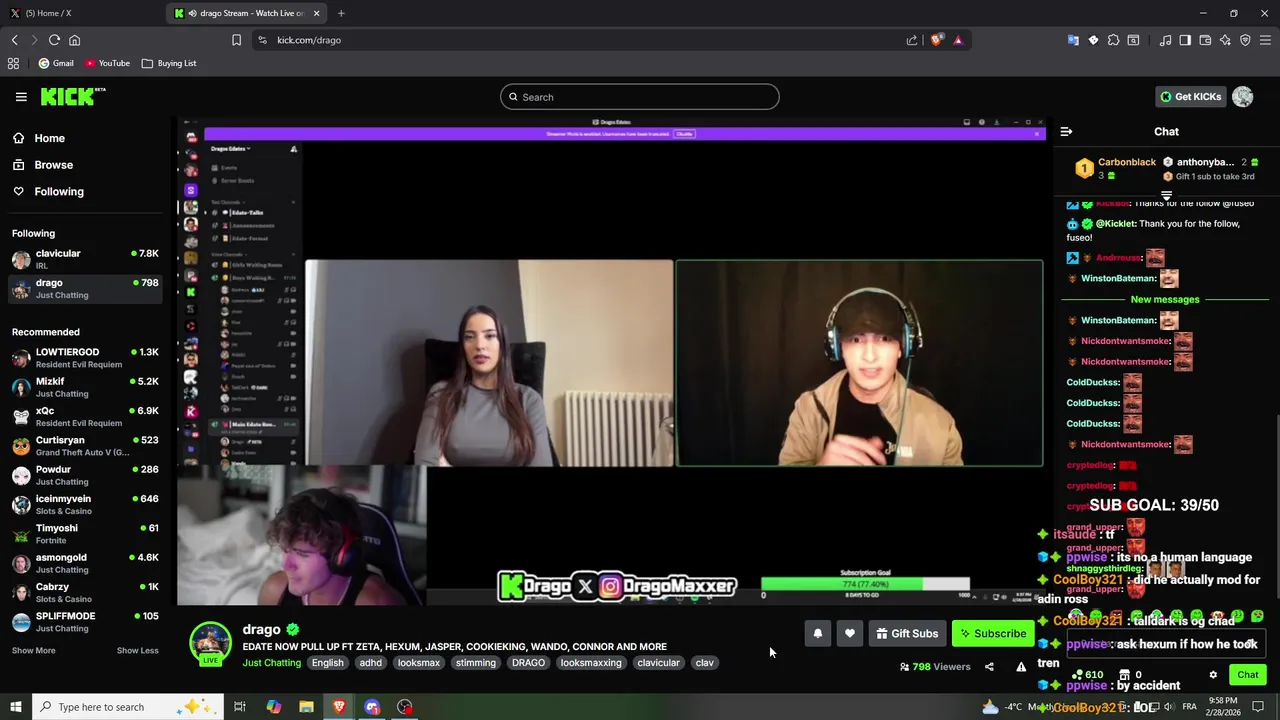Toggle the browser sidebar panel
The height and width of the screenshot is (720, 1280).
coord(1185,40)
